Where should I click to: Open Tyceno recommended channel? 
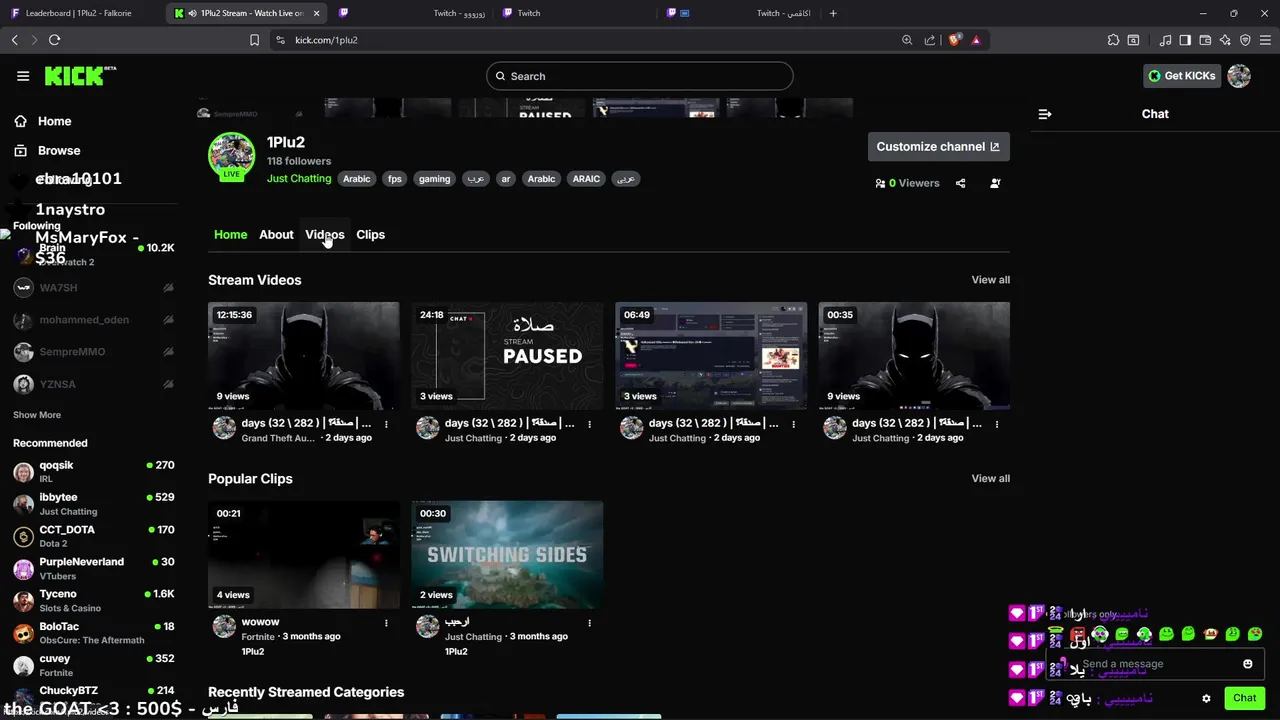(x=93, y=601)
